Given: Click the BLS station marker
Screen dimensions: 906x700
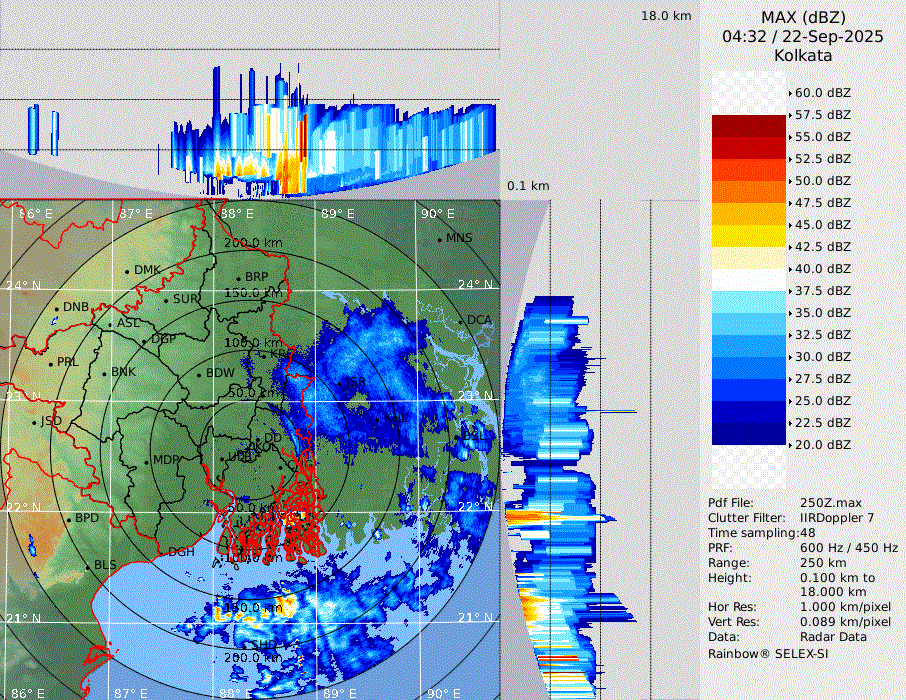Looking at the screenshot, I should click(87, 567).
